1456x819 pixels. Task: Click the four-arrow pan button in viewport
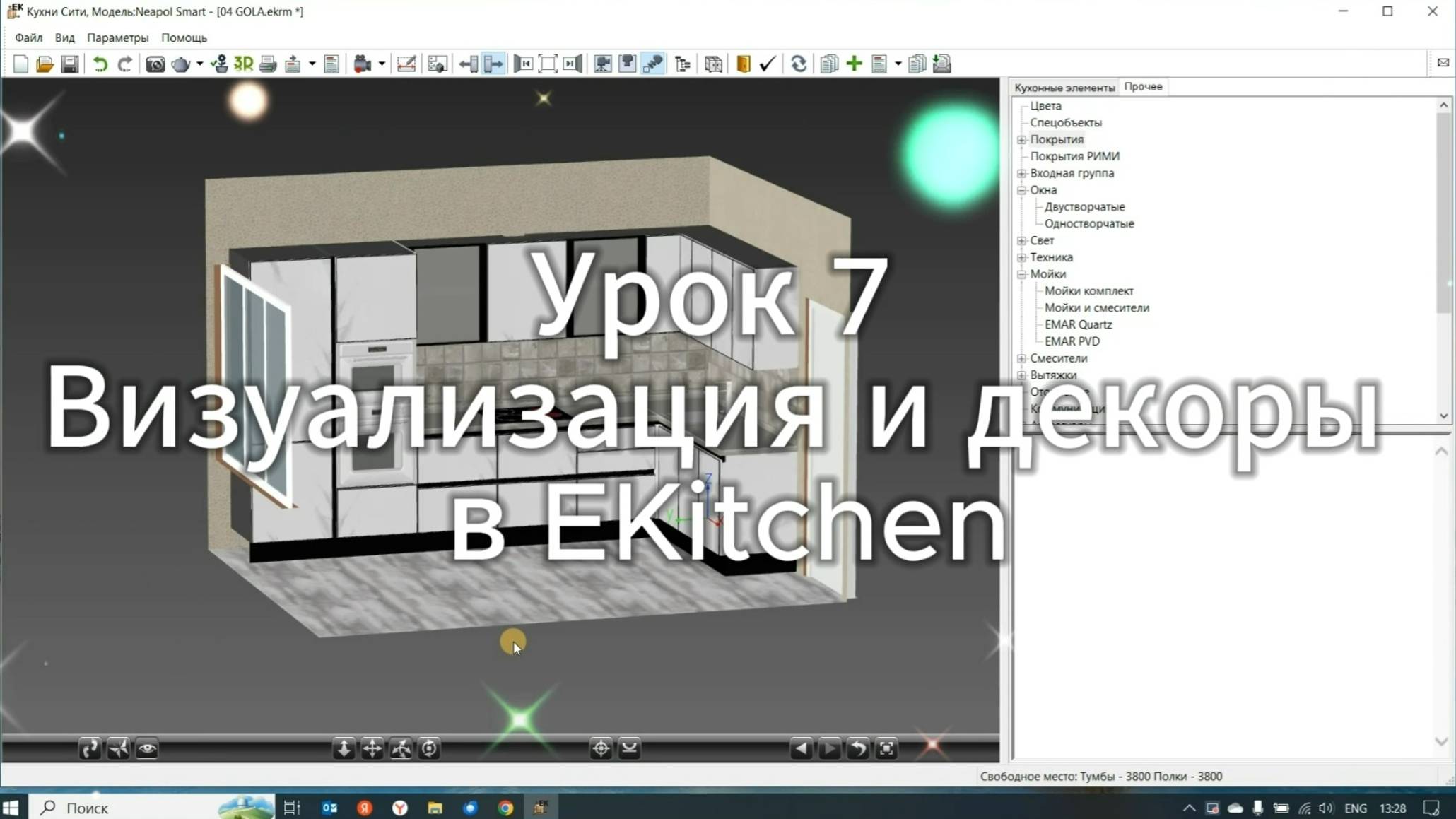[x=372, y=748]
